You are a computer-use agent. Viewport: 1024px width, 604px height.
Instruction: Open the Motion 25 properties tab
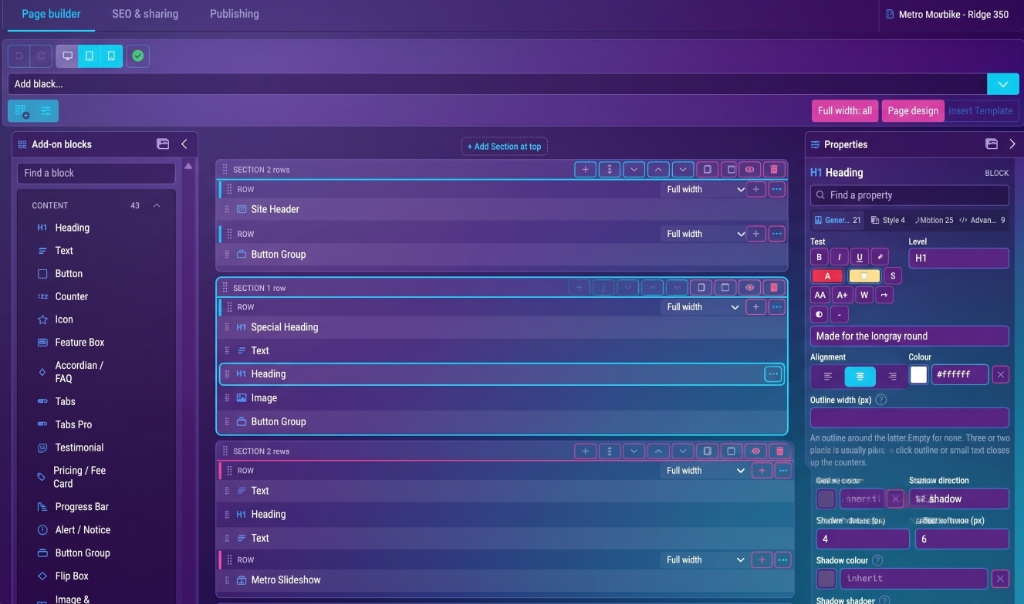[933, 220]
